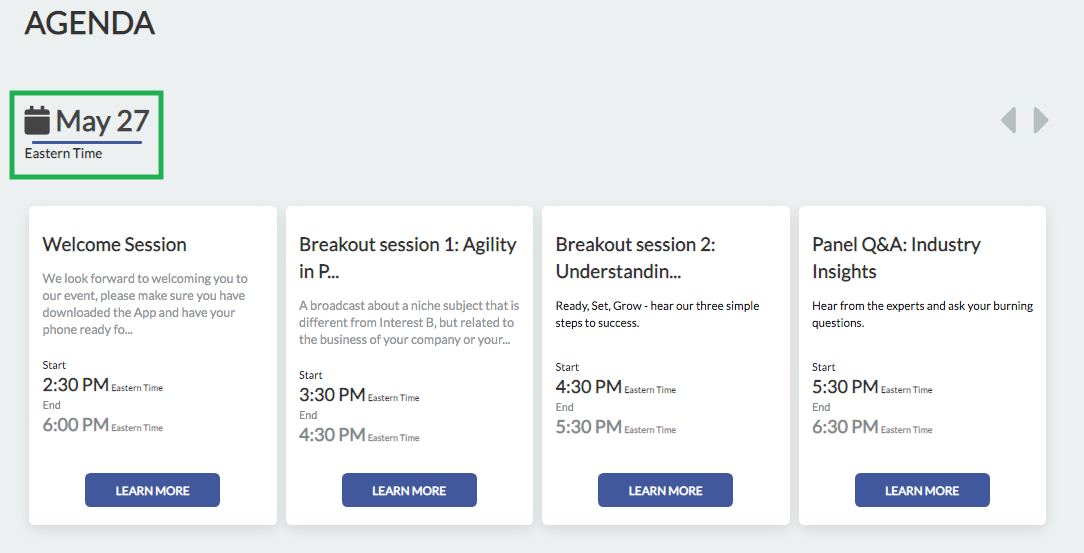Select the May 27 date tab

coord(86,134)
